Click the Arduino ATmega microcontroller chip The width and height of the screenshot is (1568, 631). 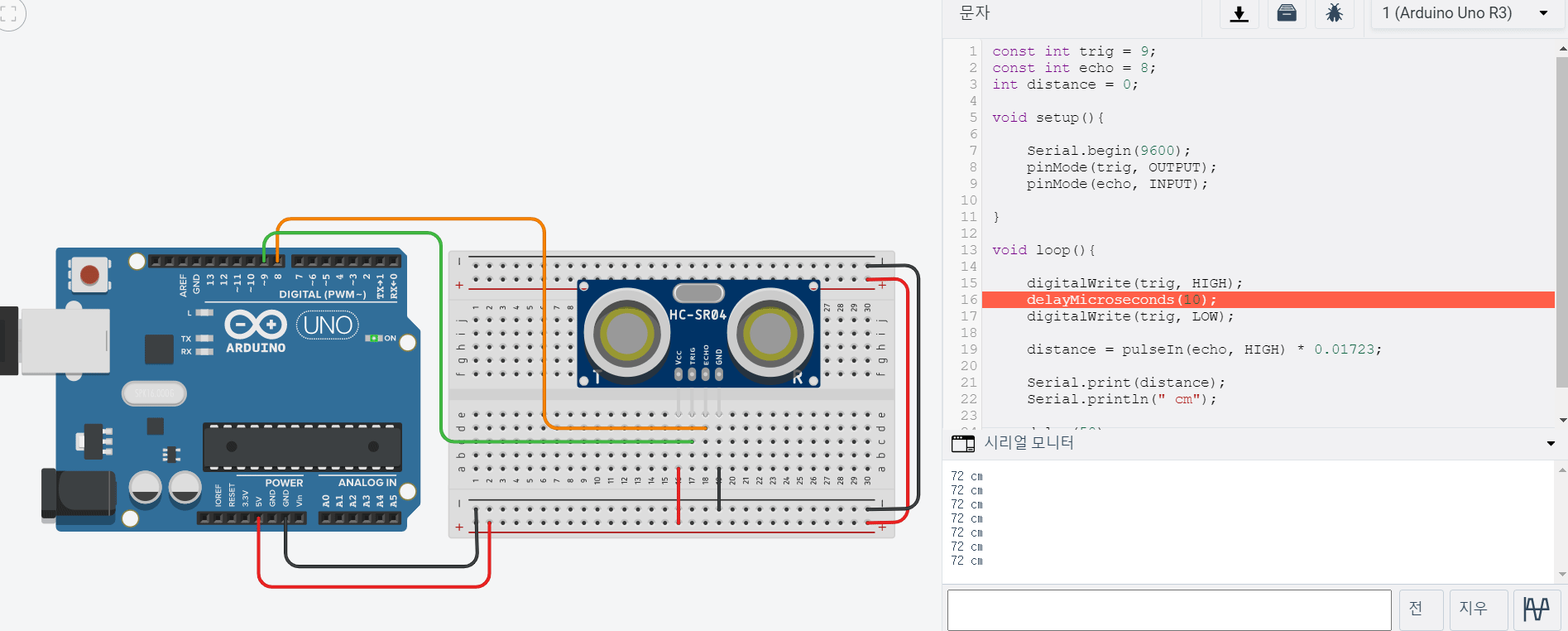(x=302, y=447)
